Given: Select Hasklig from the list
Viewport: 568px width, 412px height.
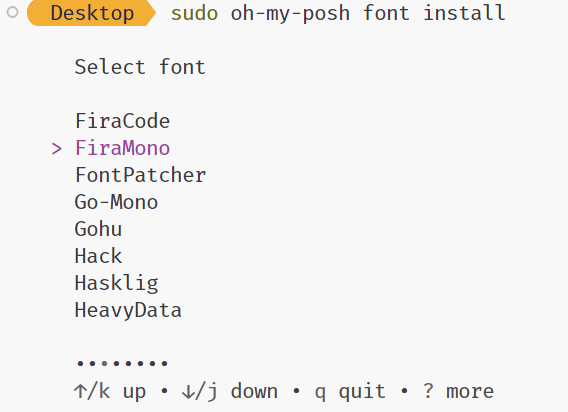Looking at the screenshot, I should 116,283.
